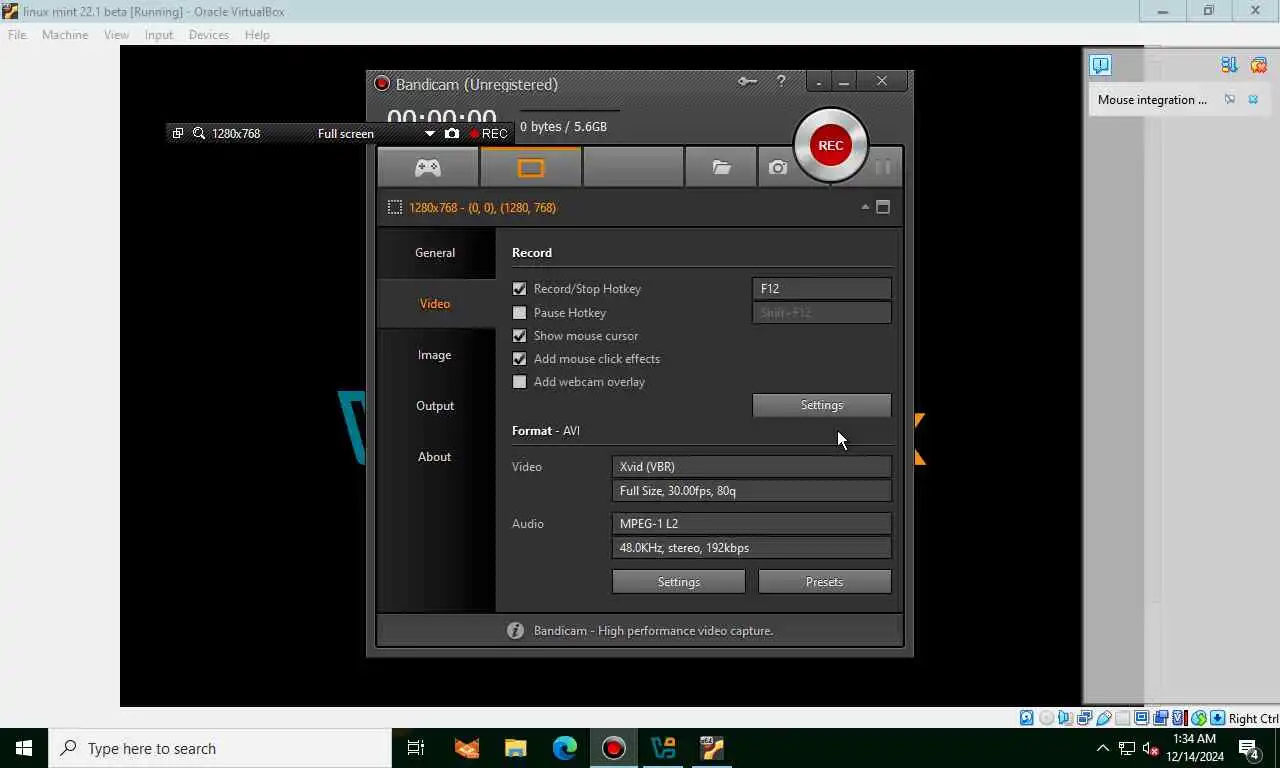Click the dotted rectangle selection icon

coord(395,207)
